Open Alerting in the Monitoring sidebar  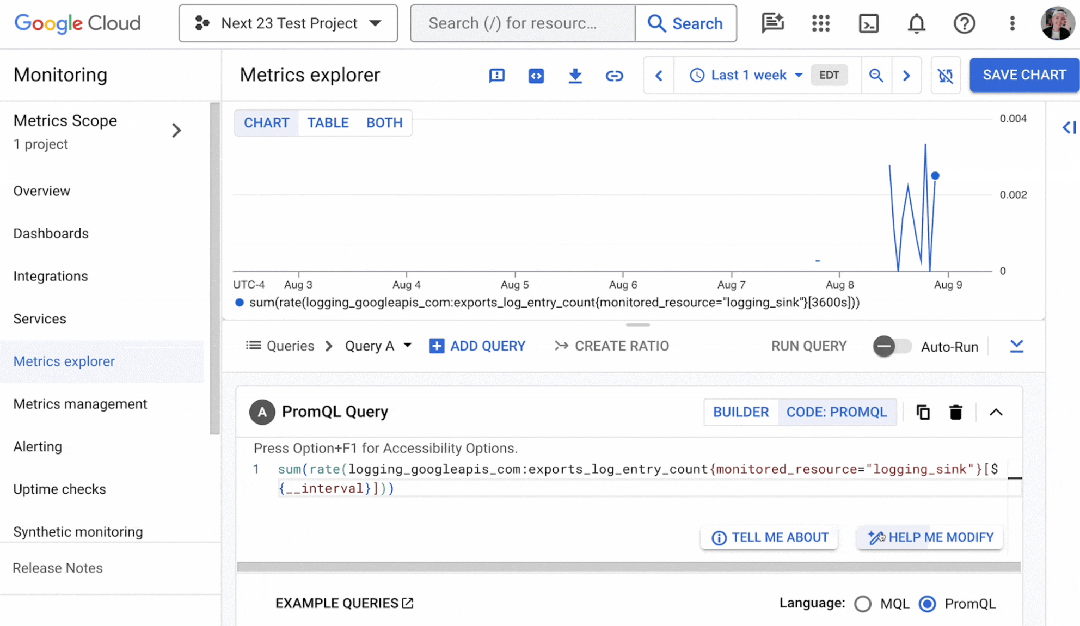(x=38, y=446)
